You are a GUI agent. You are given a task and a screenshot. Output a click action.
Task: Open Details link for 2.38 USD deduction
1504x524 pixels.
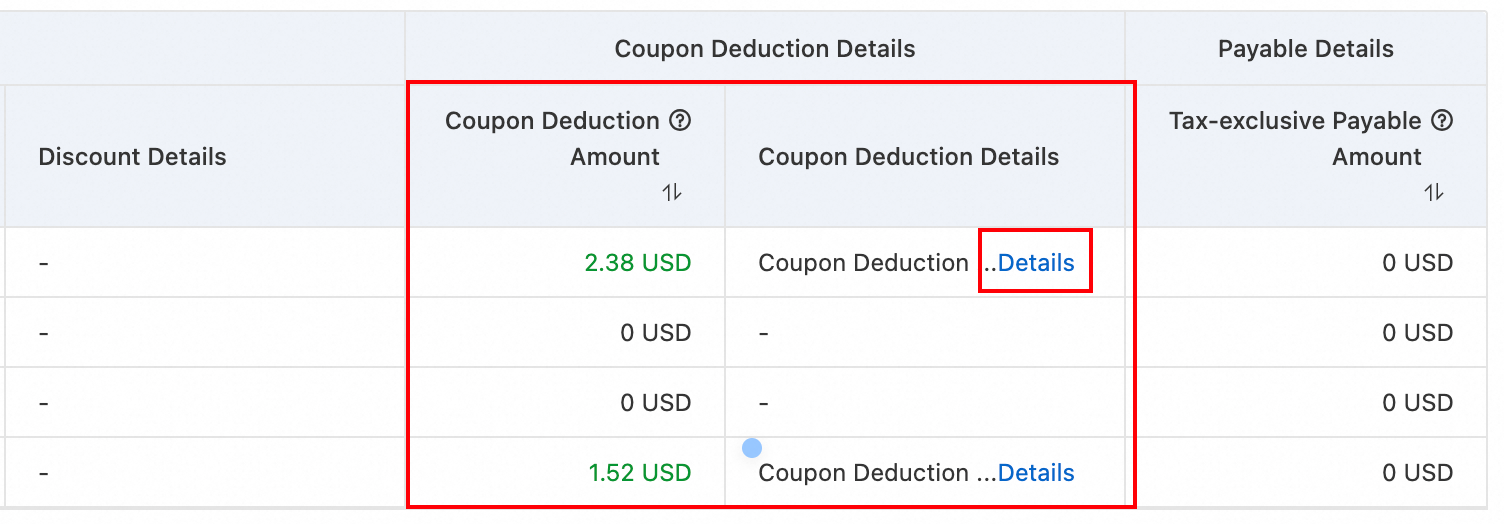1036,263
